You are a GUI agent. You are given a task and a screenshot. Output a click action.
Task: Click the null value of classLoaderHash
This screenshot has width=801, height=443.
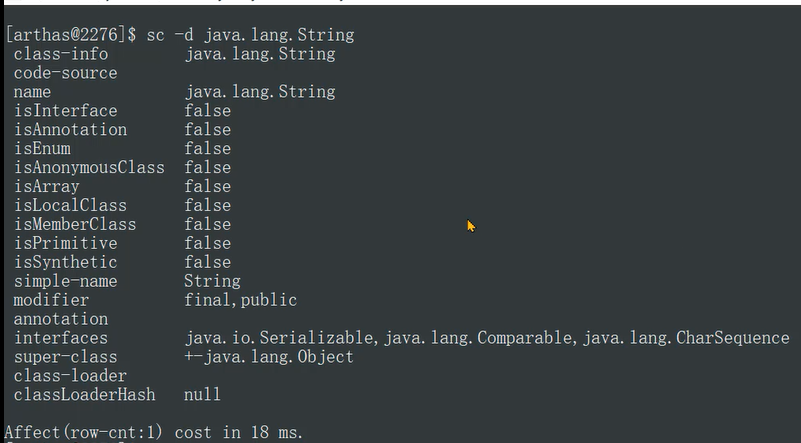[202, 396]
